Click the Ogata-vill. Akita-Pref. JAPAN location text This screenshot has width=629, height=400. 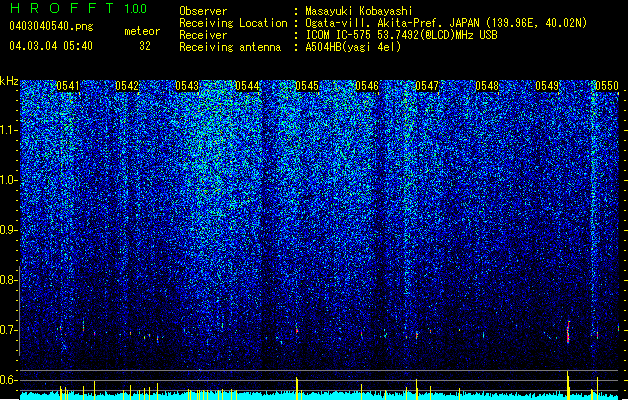446,23
